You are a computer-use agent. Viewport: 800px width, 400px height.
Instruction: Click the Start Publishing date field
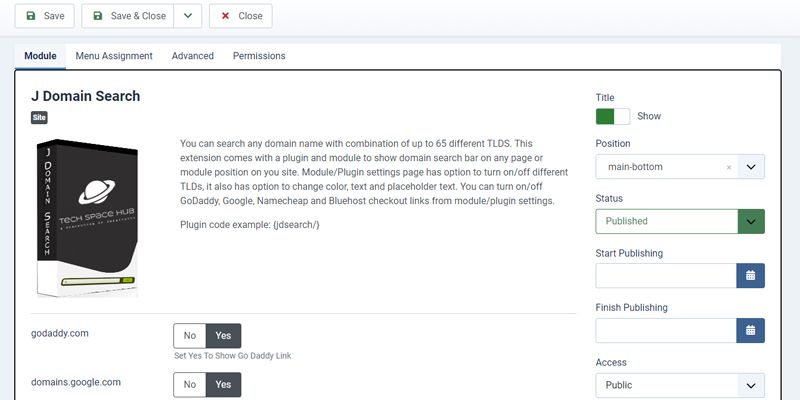coord(666,276)
